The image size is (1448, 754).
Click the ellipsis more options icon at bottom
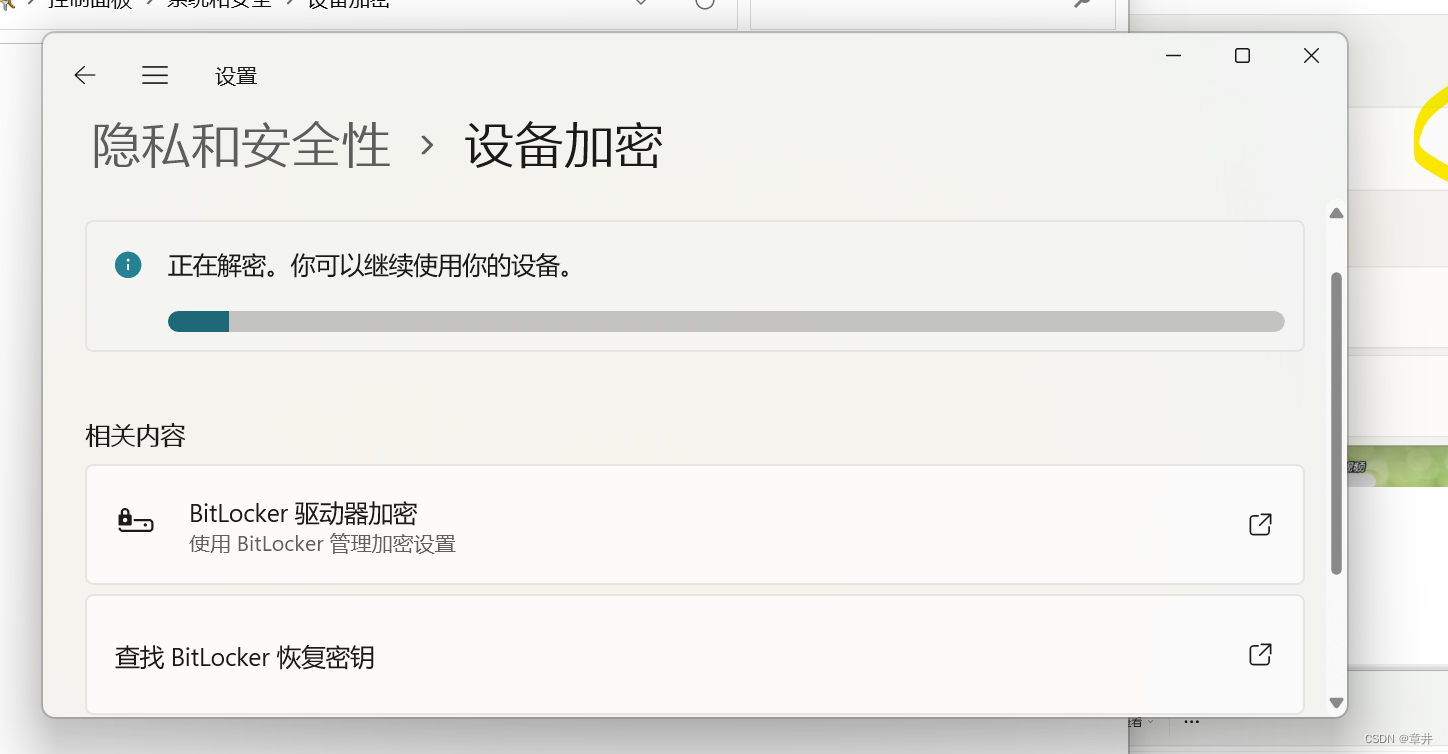point(1191,721)
